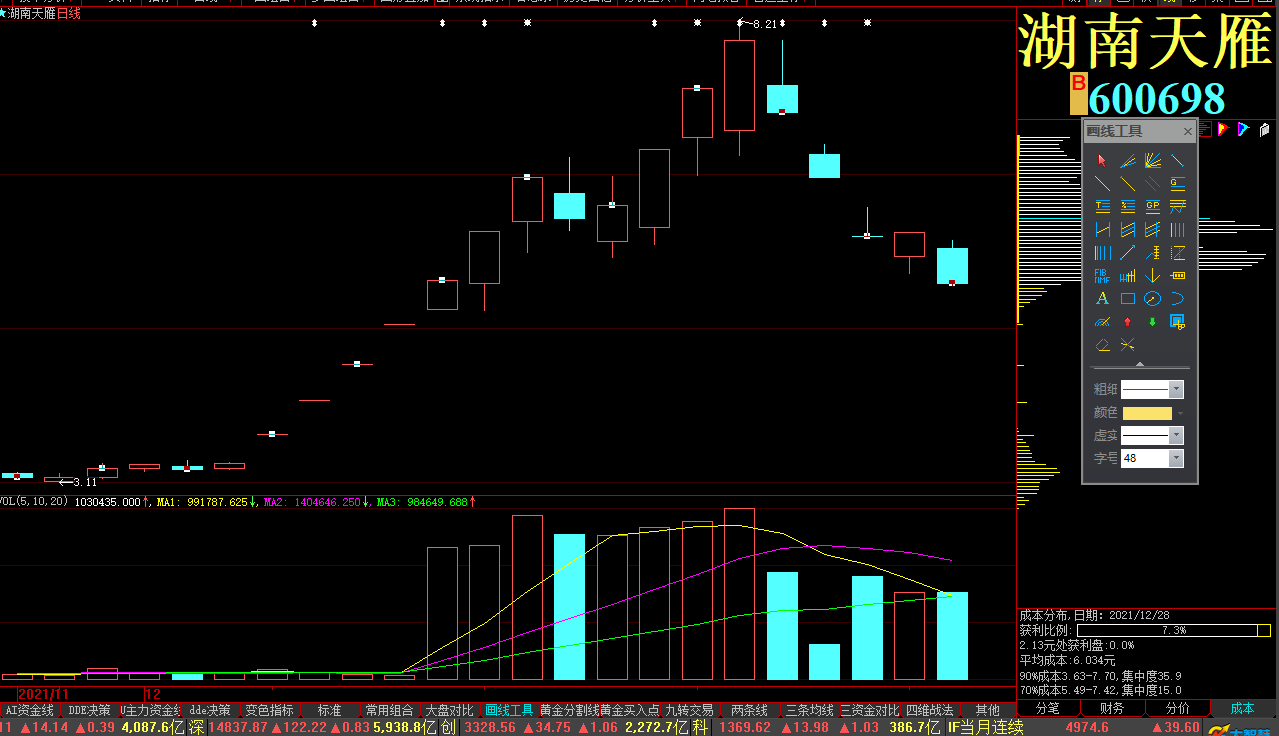Select the crossed-lines delete tool
This screenshot has width=1279, height=736.
coord(1128,345)
